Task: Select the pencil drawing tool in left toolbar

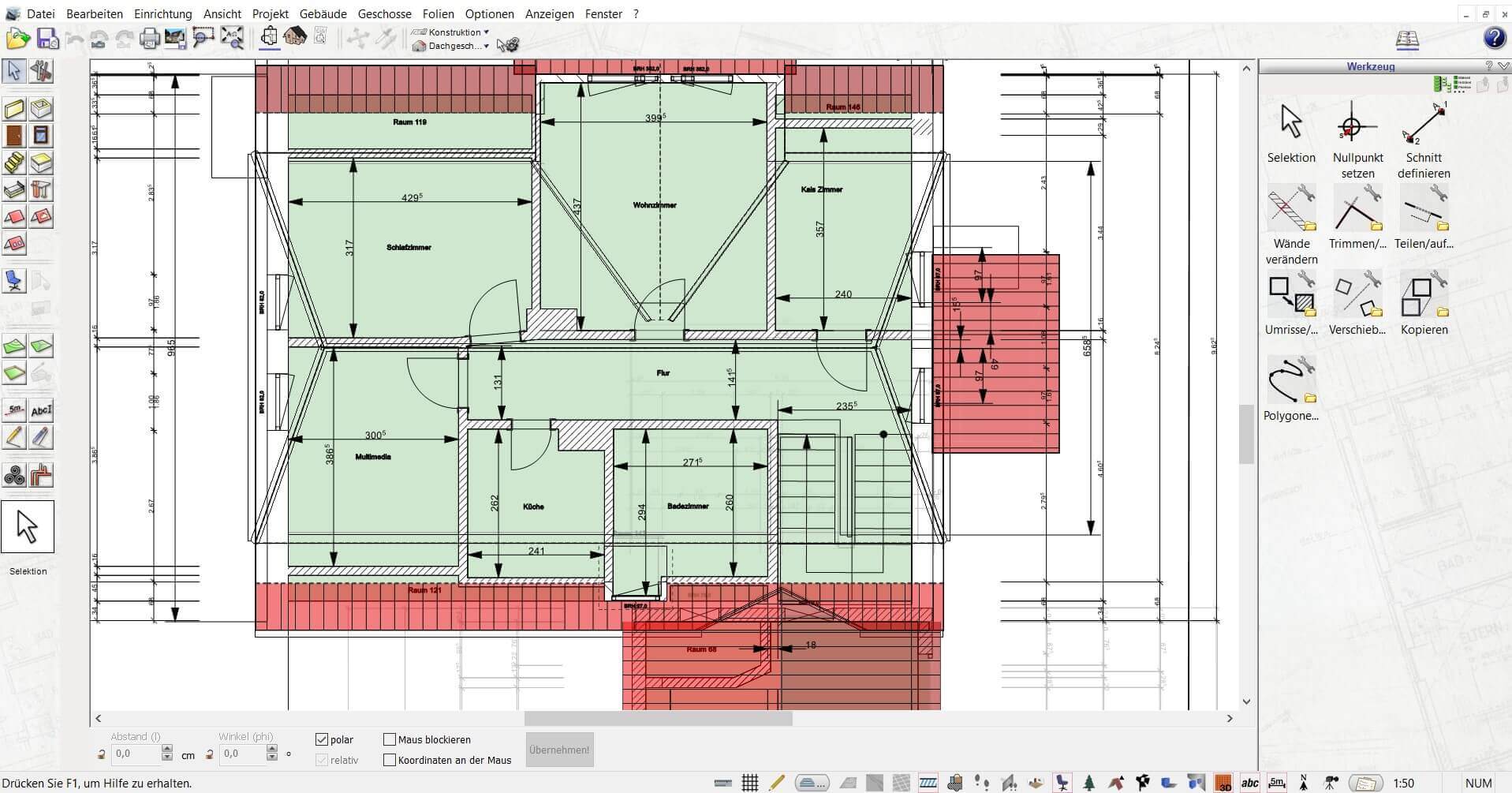Action: [x=15, y=436]
